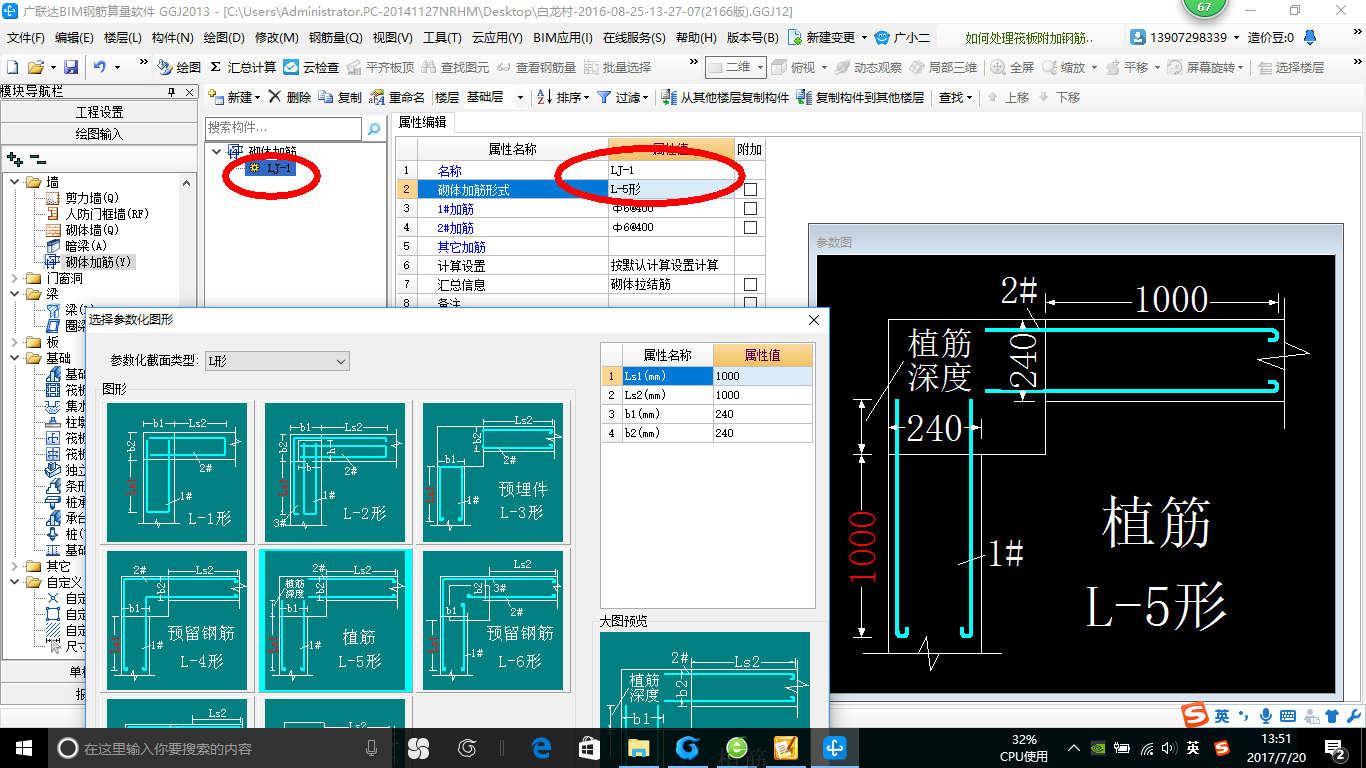
Task: Select the L-6形 预留钢筋 thumbnail
Action: click(493, 620)
